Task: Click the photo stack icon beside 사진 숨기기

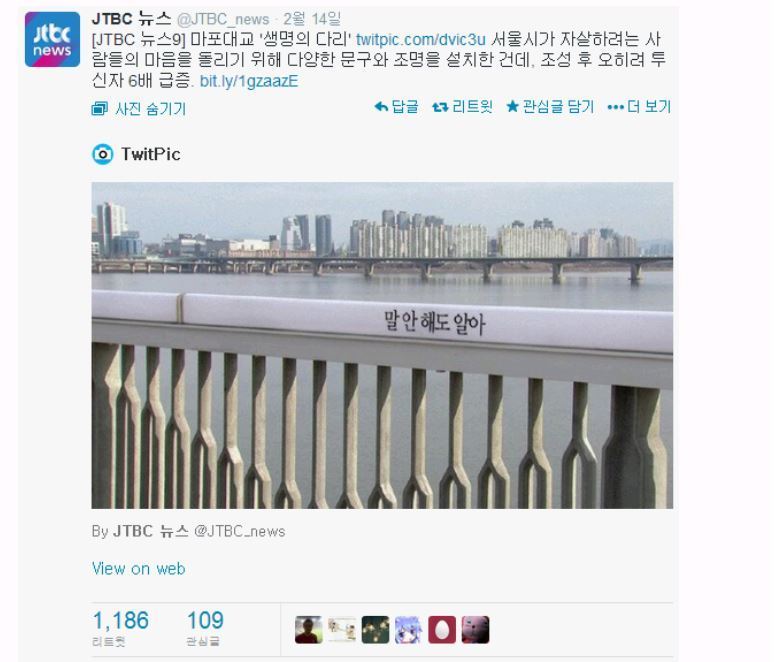Action: click(x=100, y=109)
